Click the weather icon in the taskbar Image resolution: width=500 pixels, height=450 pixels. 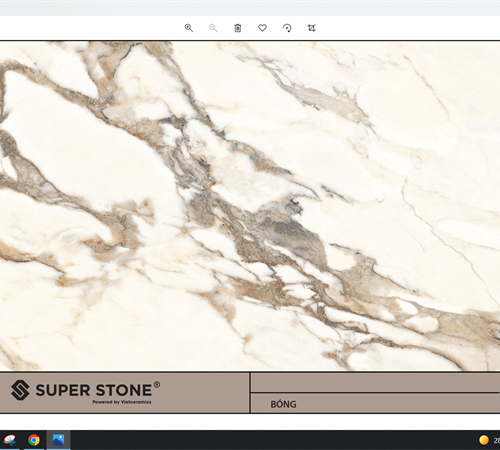(x=484, y=440)
